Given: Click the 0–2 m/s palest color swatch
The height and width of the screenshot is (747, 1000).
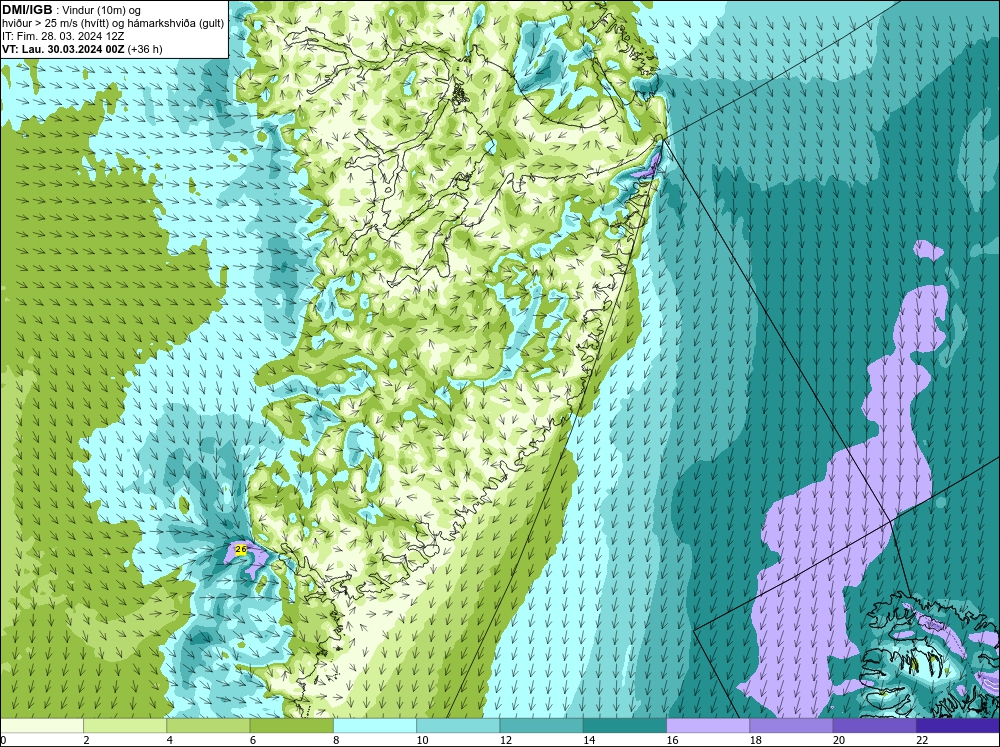Looking at the screenshot, I should point(41,725).
